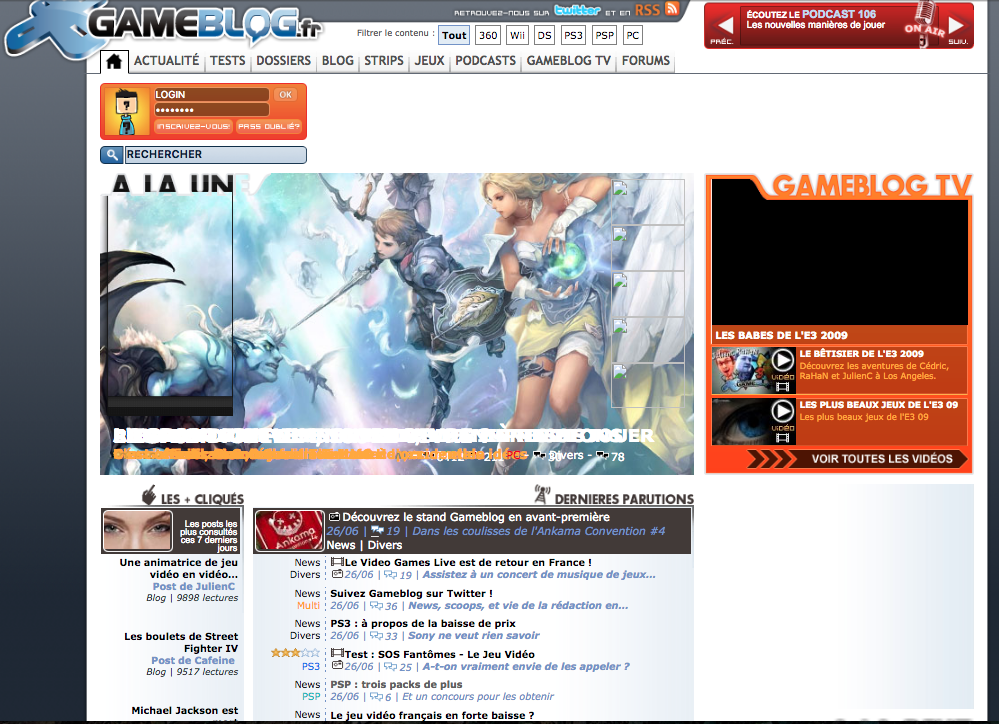Click the Les + Cliqués hand icon
The width and height of the screenshot is (999, 724).
(x=149, y=495)
